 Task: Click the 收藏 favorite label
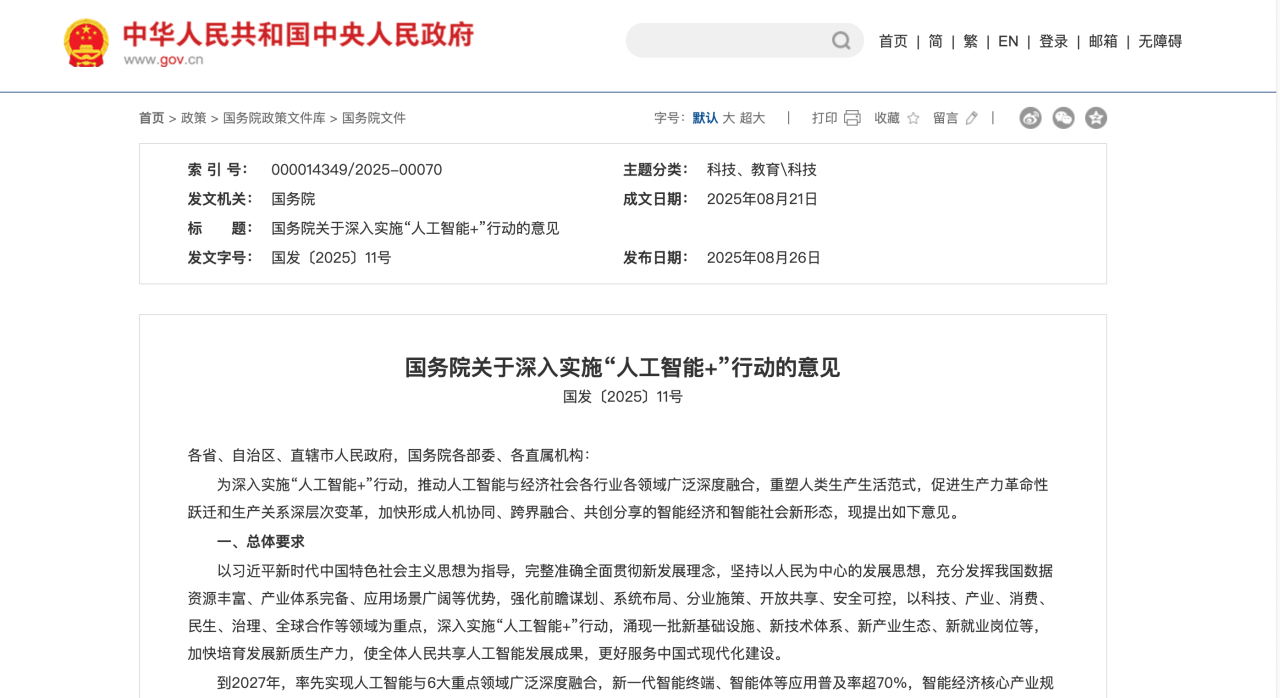tap(887, 118)
